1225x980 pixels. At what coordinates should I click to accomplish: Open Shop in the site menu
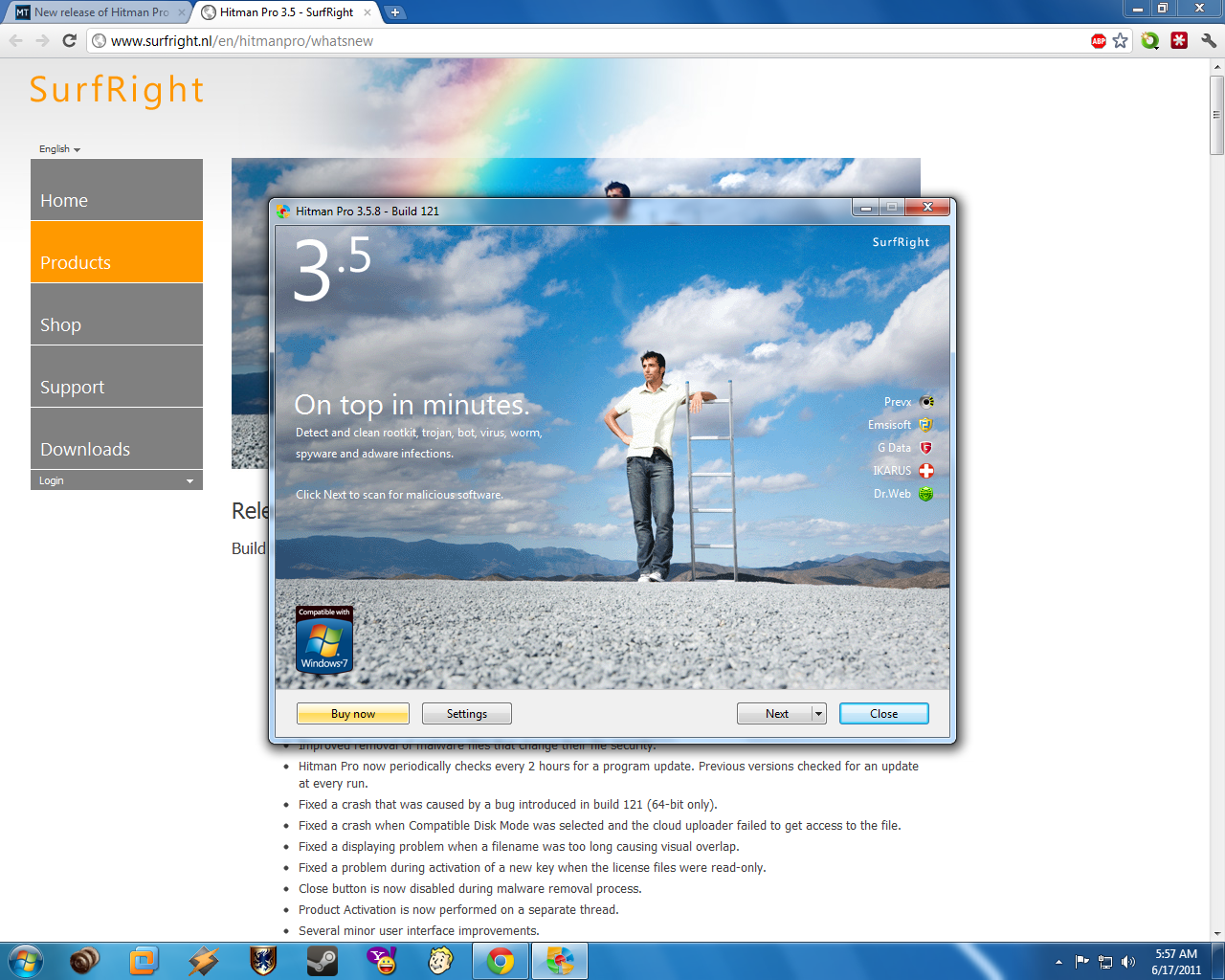pyautogui.click(x=117, y=314)
